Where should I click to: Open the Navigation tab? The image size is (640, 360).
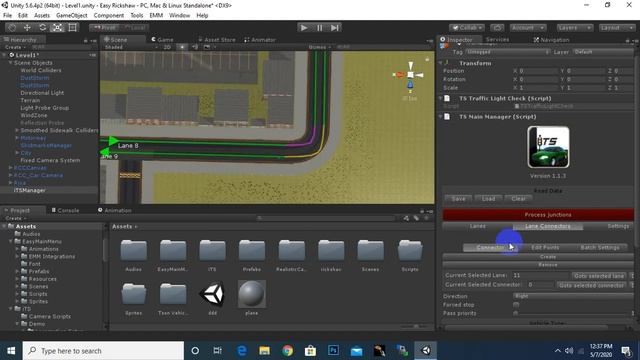point(551,40)
